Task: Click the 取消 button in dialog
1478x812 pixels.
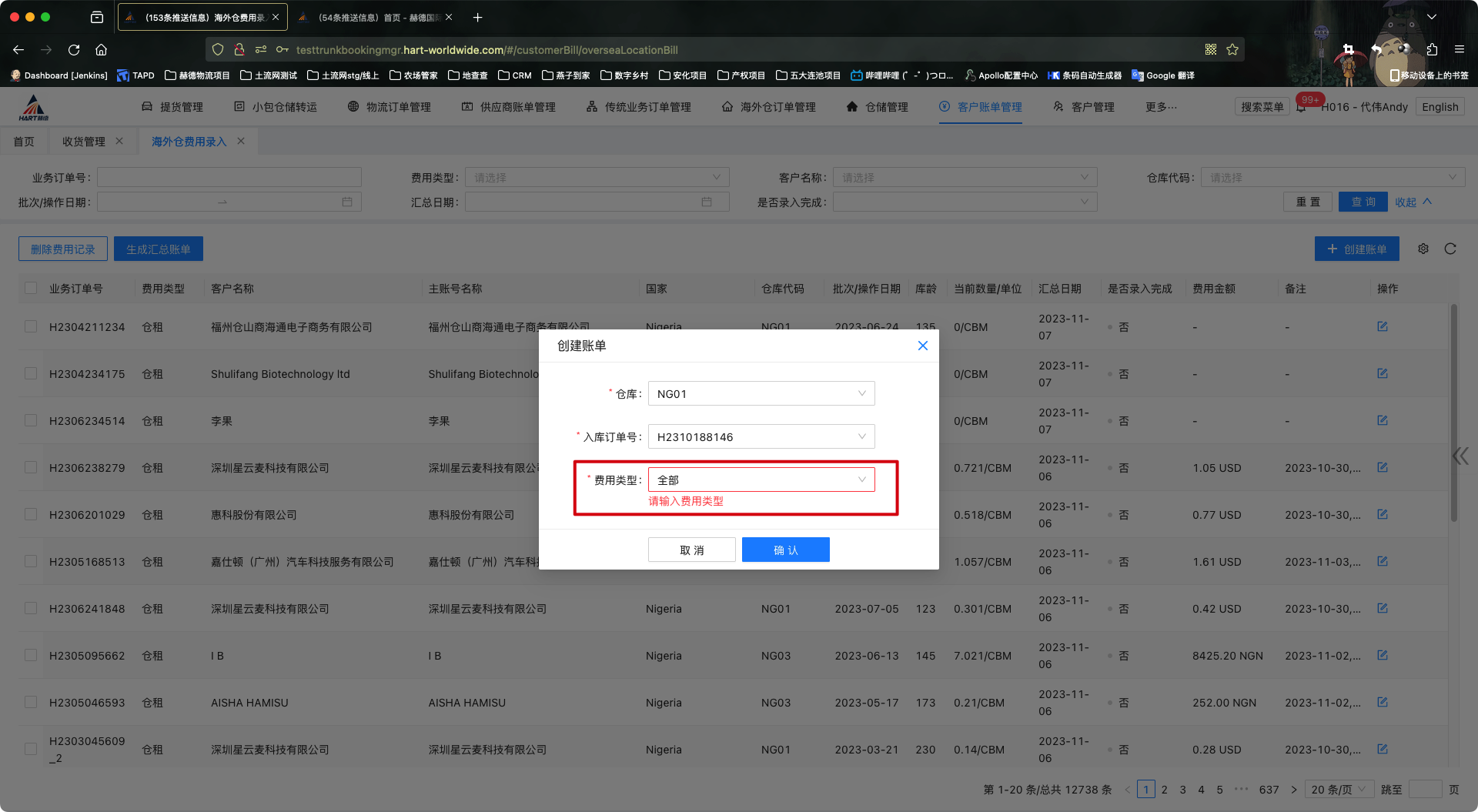Action: tap(691, 550)
